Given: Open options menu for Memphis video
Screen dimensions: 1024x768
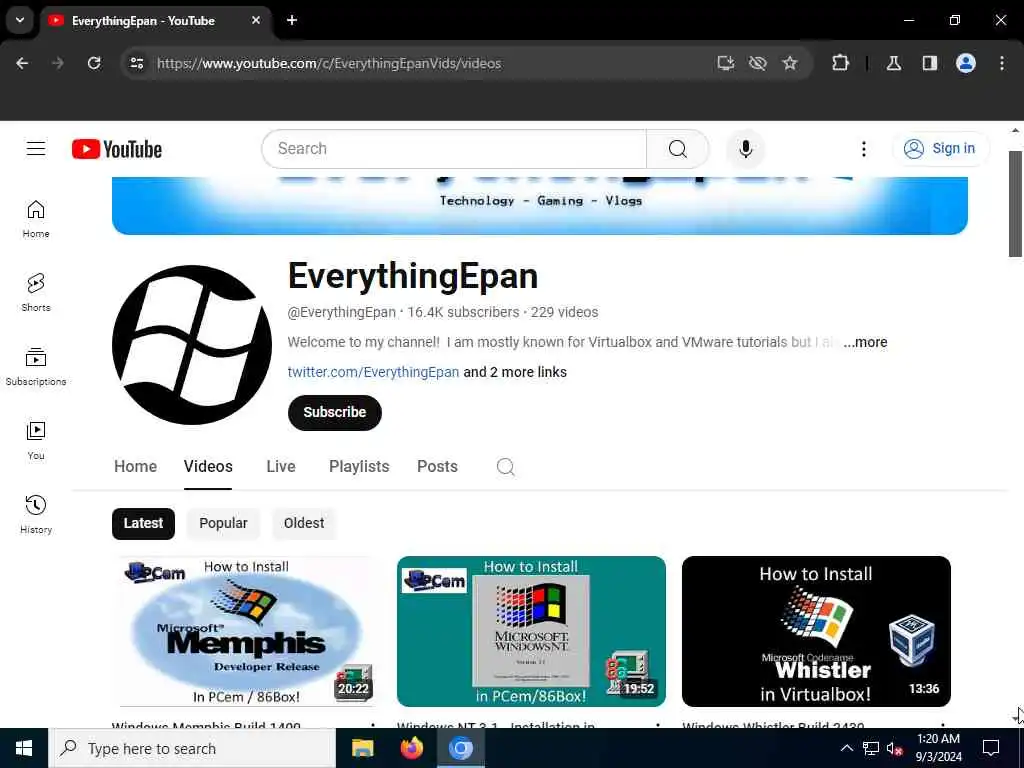Looking at the screenshot, I should pos(372,724).
